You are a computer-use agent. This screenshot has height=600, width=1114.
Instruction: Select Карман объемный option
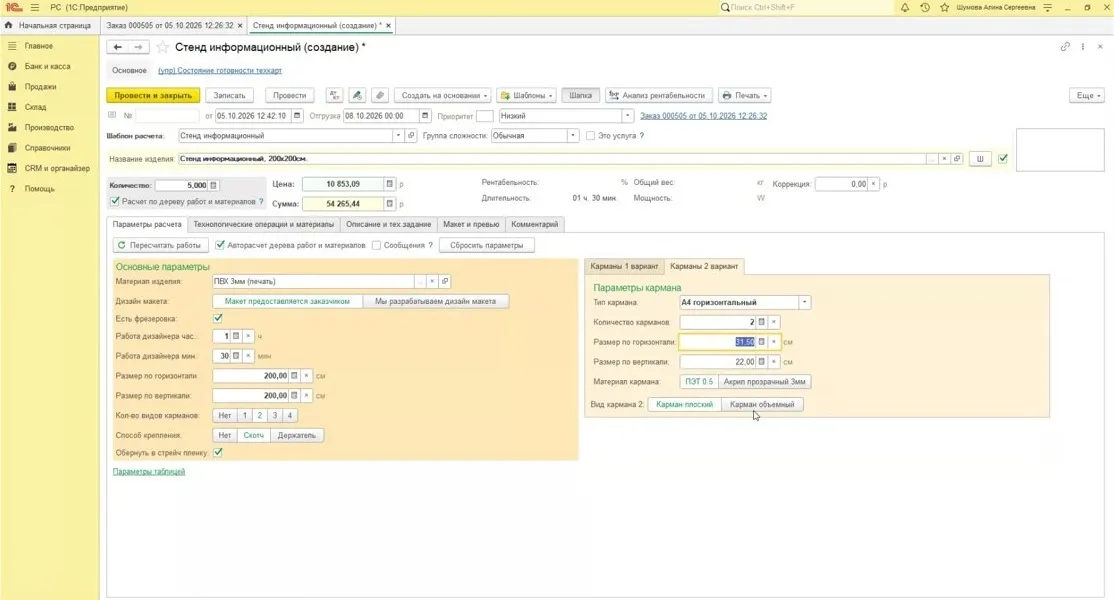pos(762,404)
